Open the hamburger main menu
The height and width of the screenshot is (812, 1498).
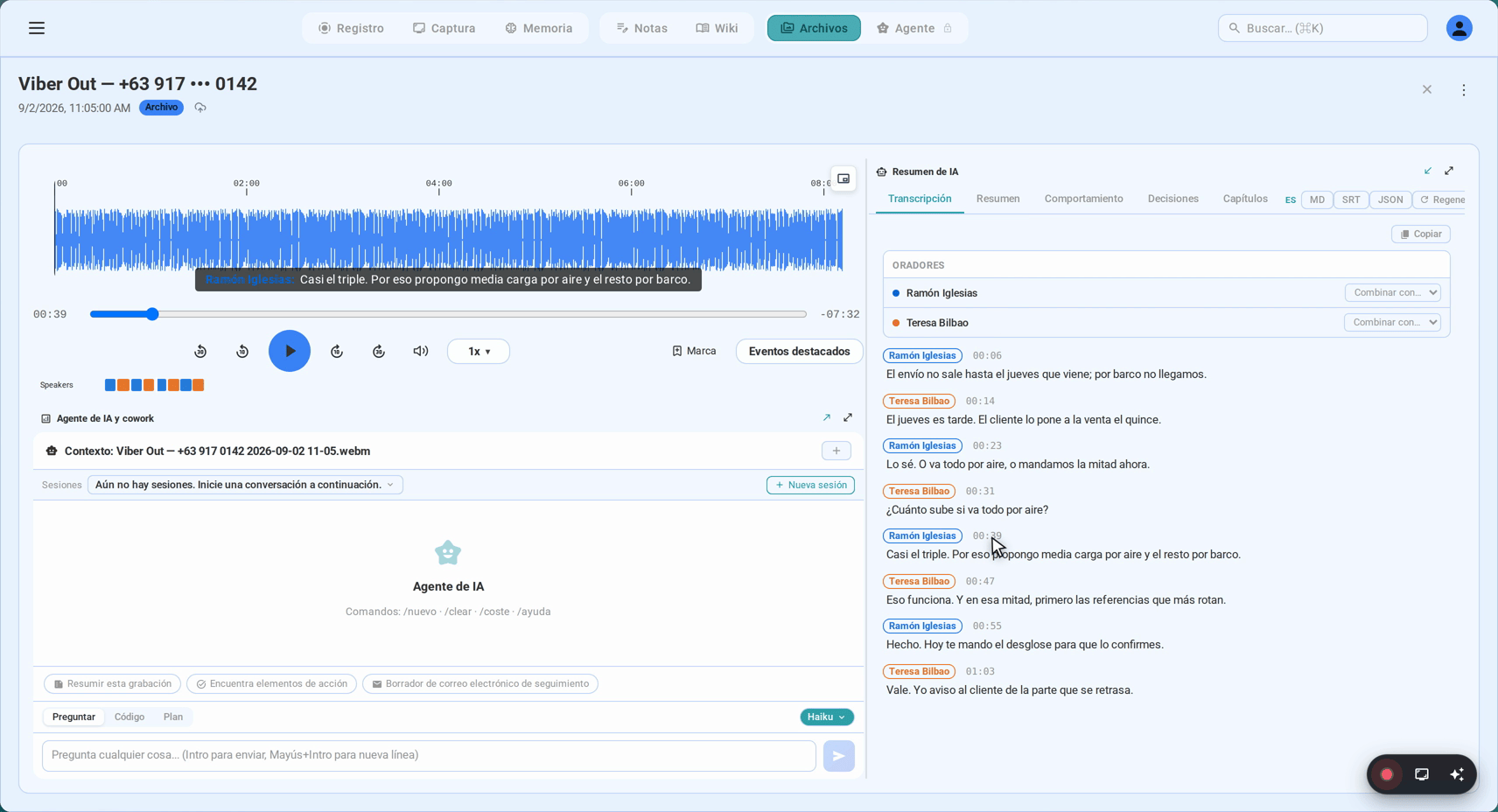tap(37, 28)
